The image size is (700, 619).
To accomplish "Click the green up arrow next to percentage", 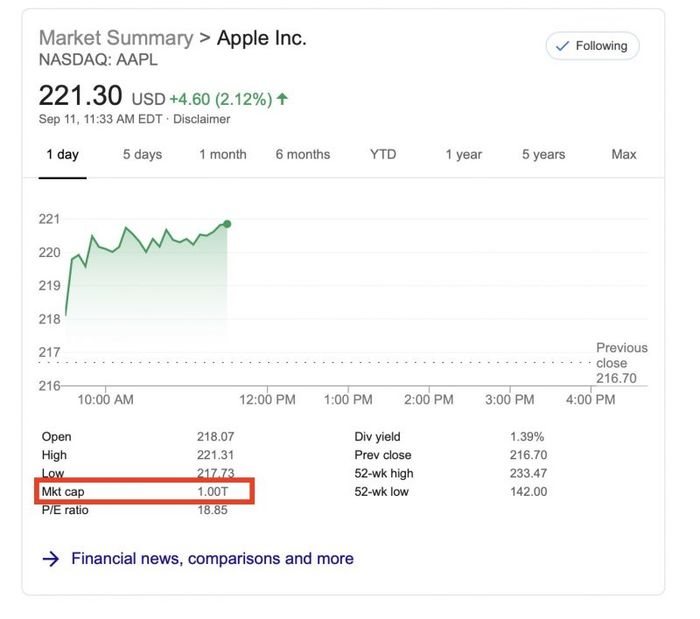I will click(x=283, y=99).
